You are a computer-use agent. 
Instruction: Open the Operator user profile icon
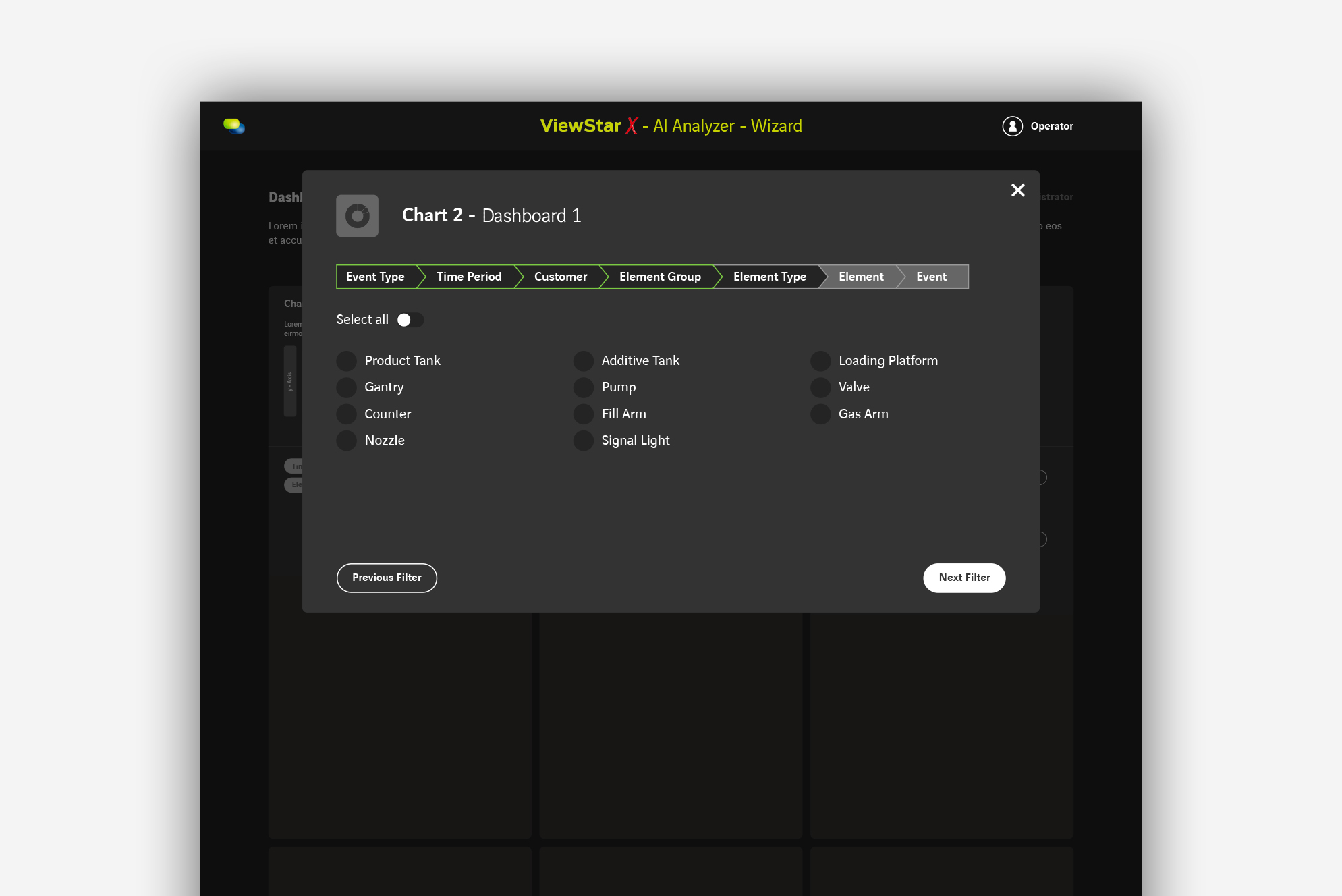pos(1012,126)
